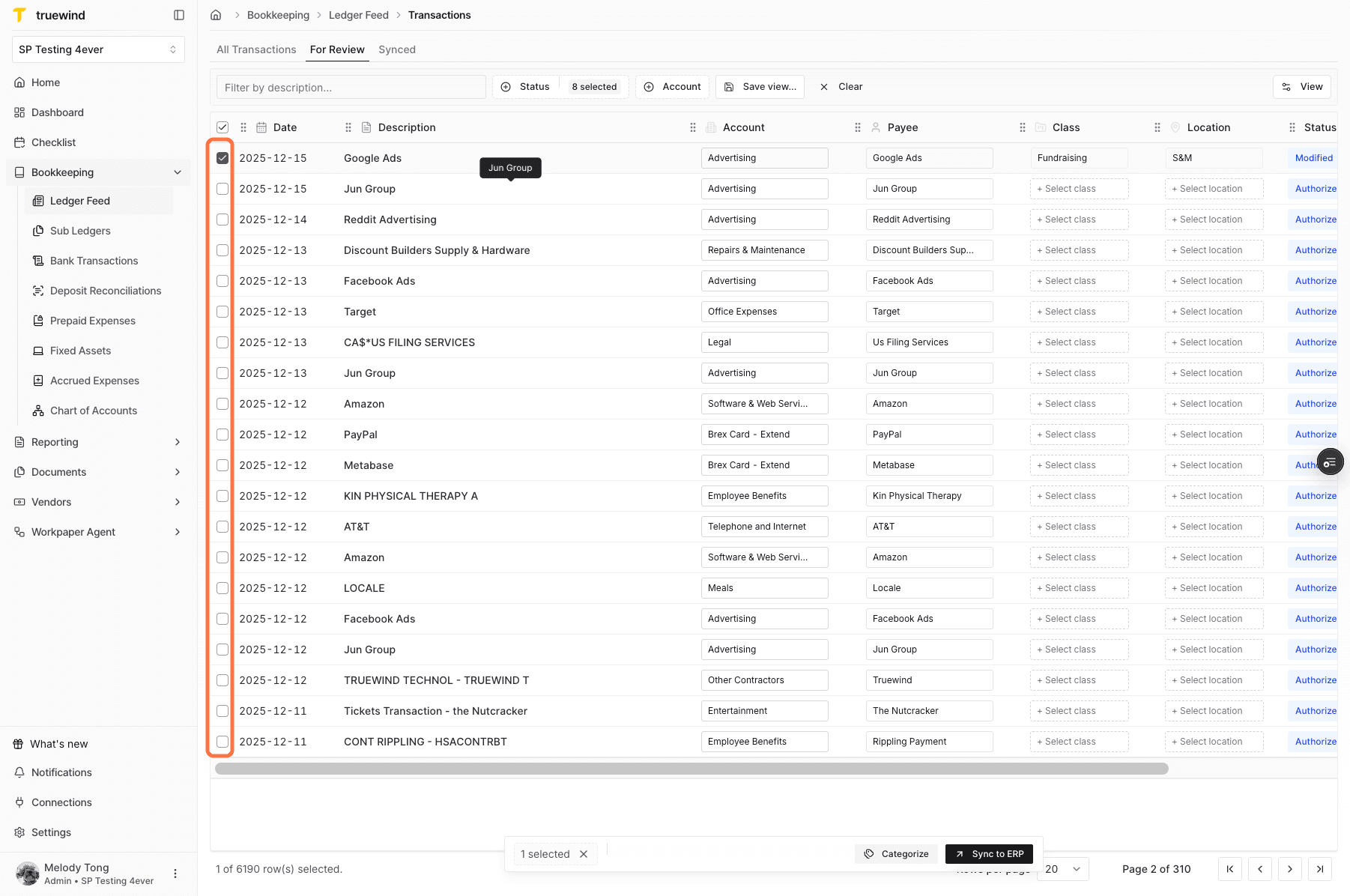This screenshot has height=896, width=1350.
Task: Open floating task list icon at right edge
Action: tap(1330, 463)
